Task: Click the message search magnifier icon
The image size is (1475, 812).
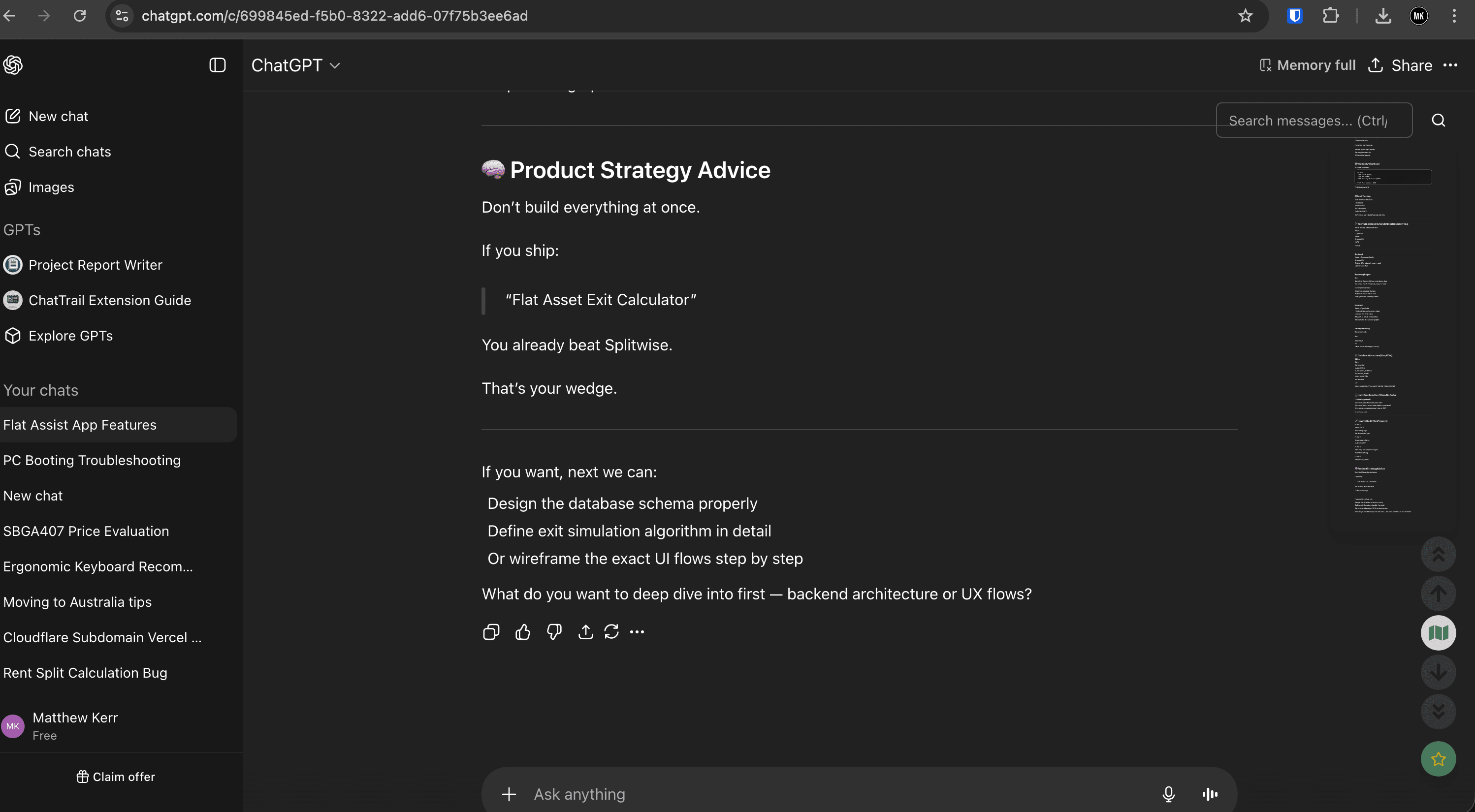Action: (x=1438, y=120)
